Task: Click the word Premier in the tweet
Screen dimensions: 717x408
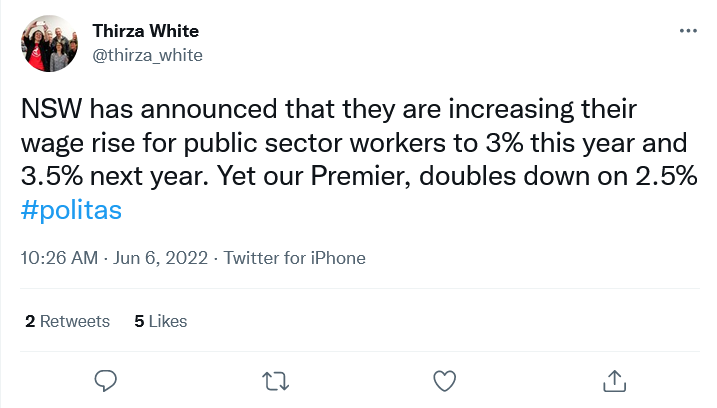Action: [361, 176]
